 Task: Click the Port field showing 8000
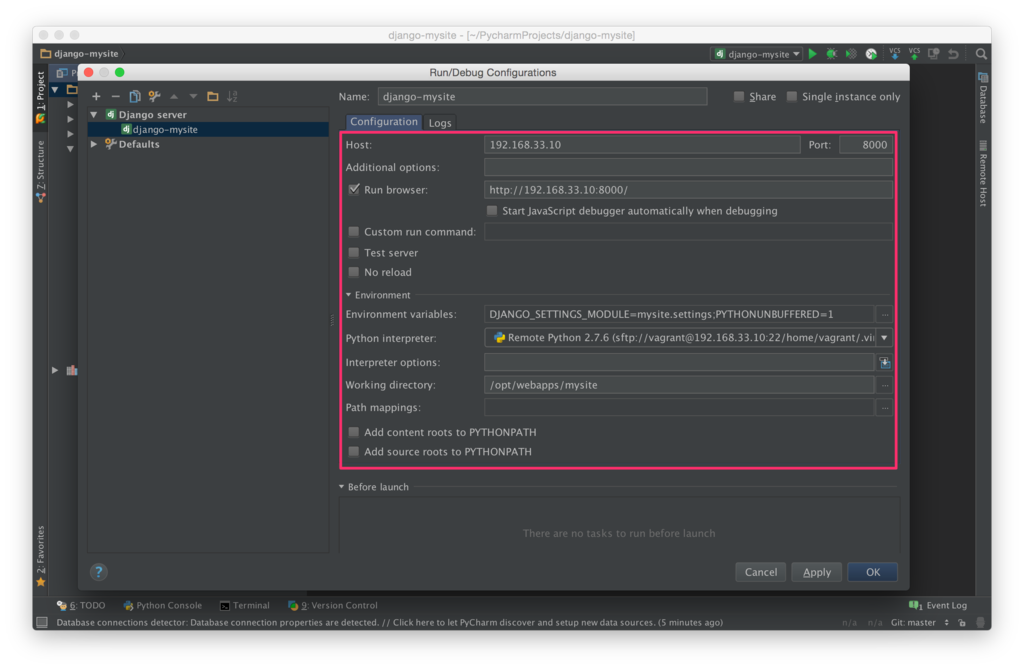pos(866,144)
